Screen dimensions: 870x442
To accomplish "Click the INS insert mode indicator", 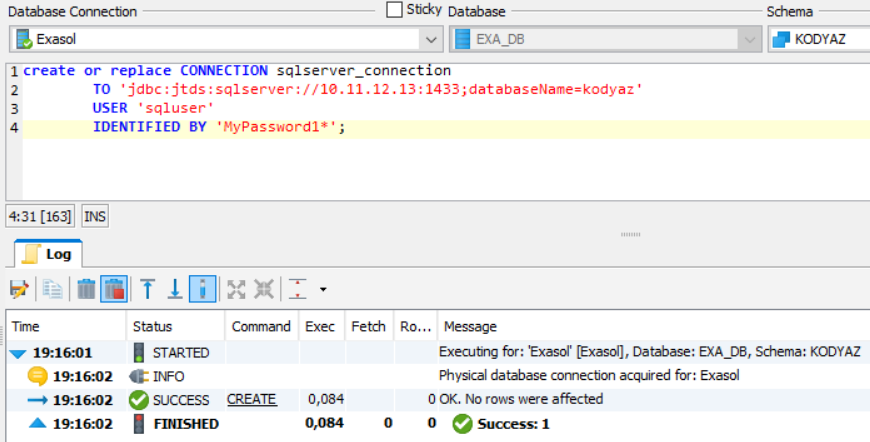I will coord(95,216).
